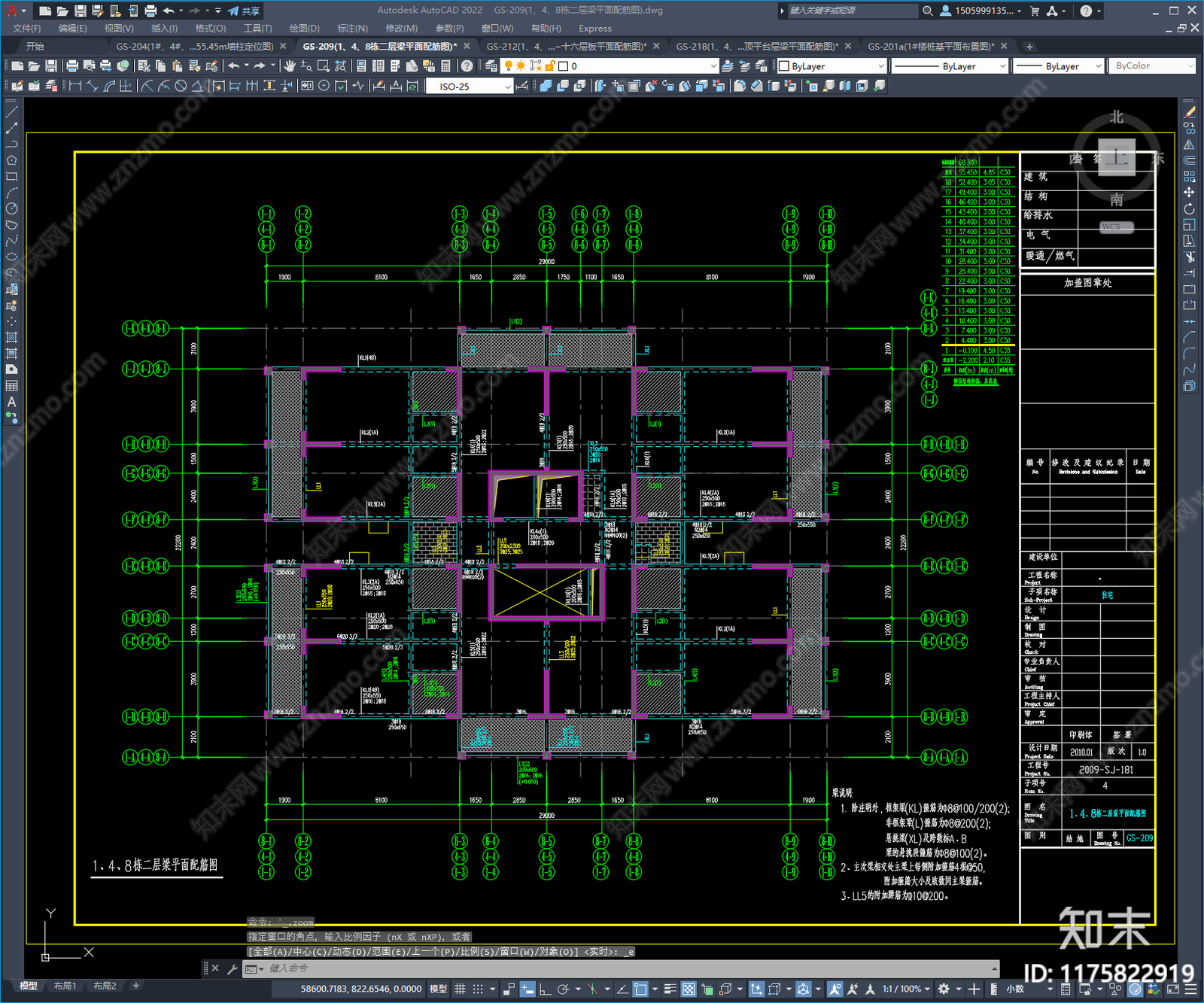Click the Multiline Text tool icon
Screen dimensions: 1204x1003
pos(11,402)
